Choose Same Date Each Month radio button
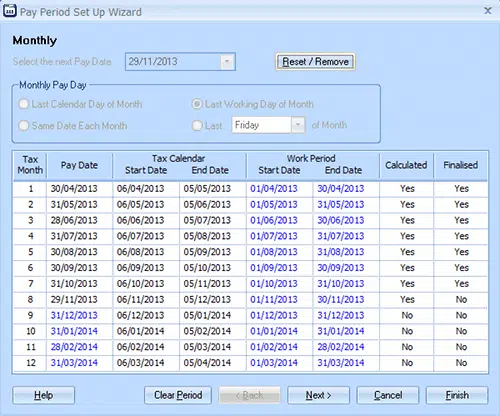The image size is (500, 416). [x=24, y=126]
